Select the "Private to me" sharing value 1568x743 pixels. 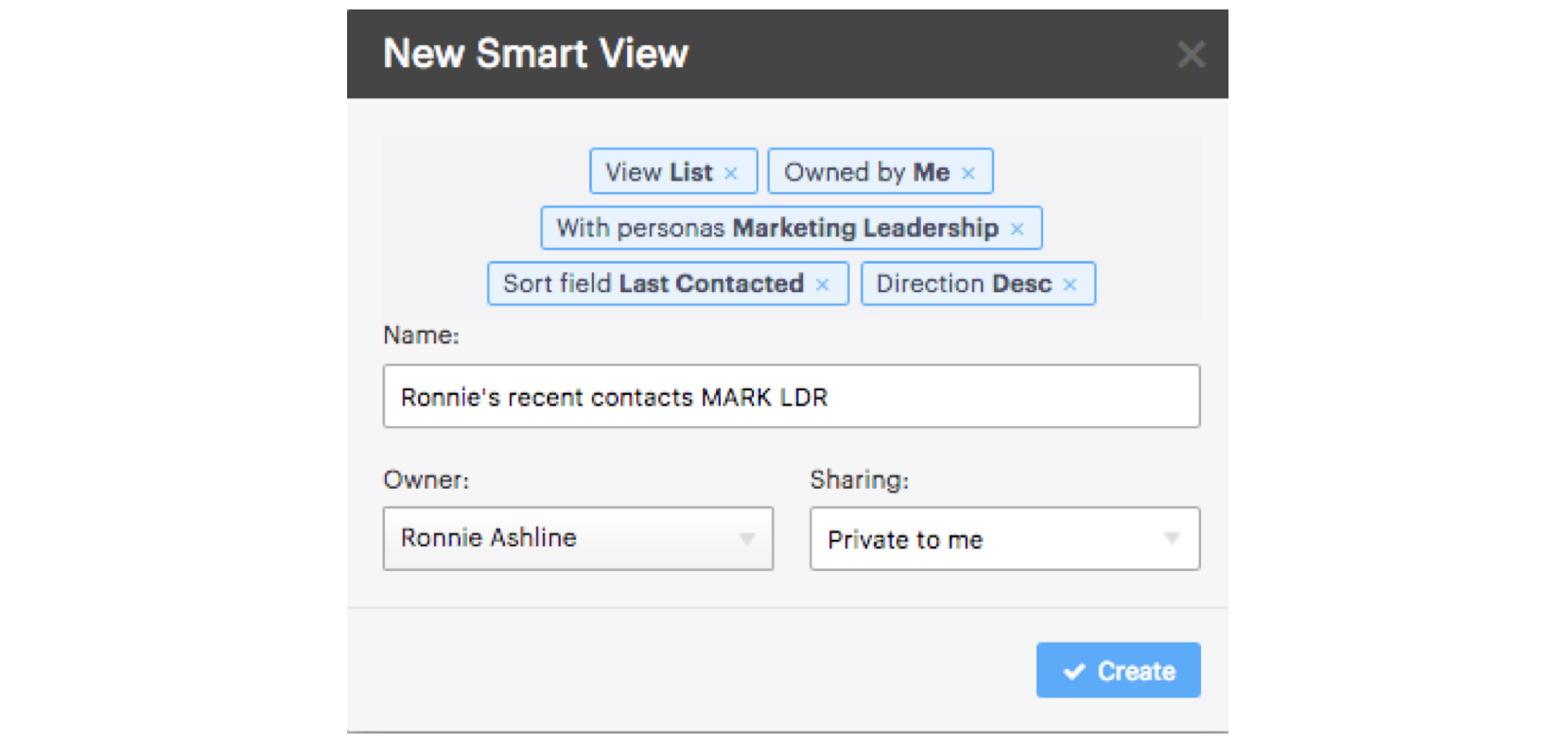906,539
